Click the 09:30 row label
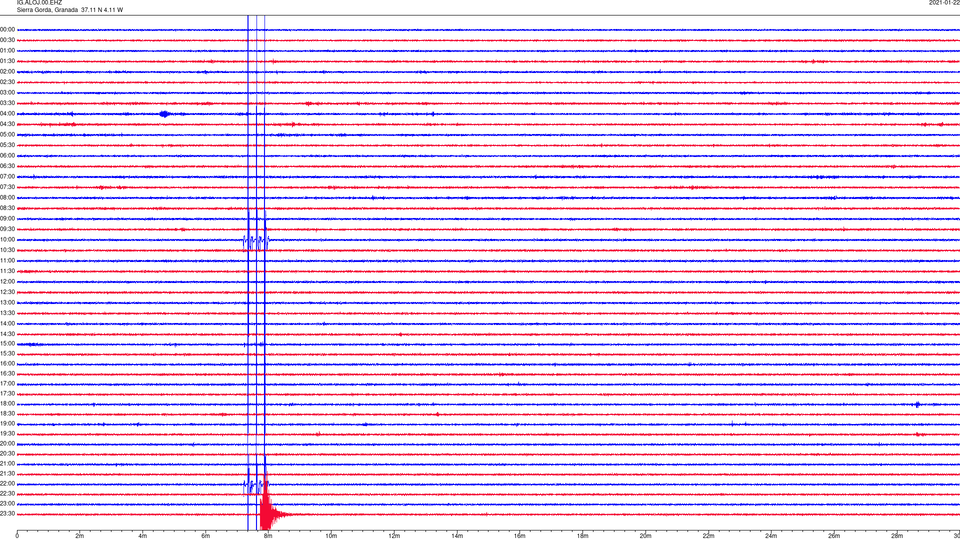960x540 pixels. coord(7,229)
